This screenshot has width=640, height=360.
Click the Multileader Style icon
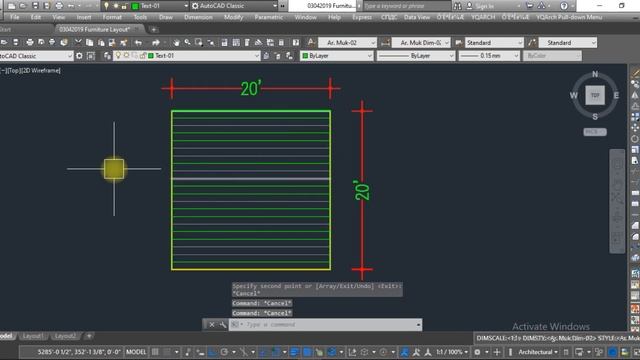click(532, 42)
